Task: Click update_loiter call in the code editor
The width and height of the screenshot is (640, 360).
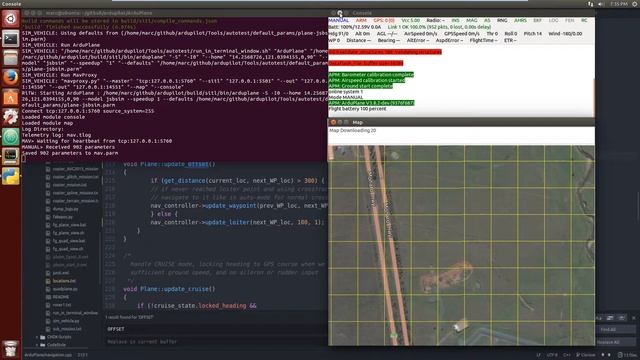Action: click(227, 222)
